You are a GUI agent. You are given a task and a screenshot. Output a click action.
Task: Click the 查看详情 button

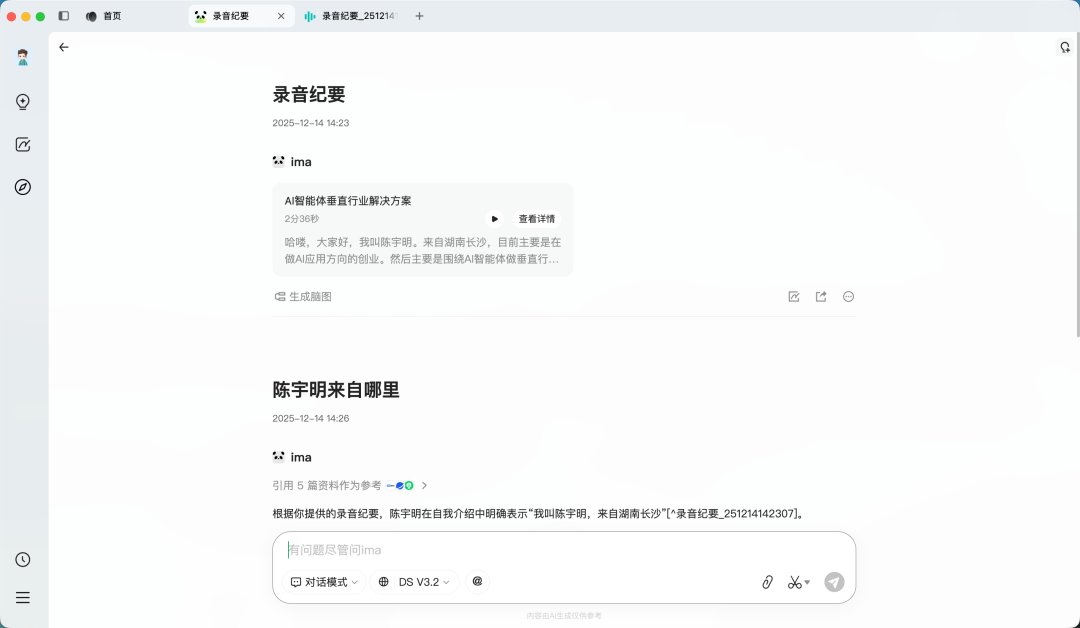click(x=537, y=218)
